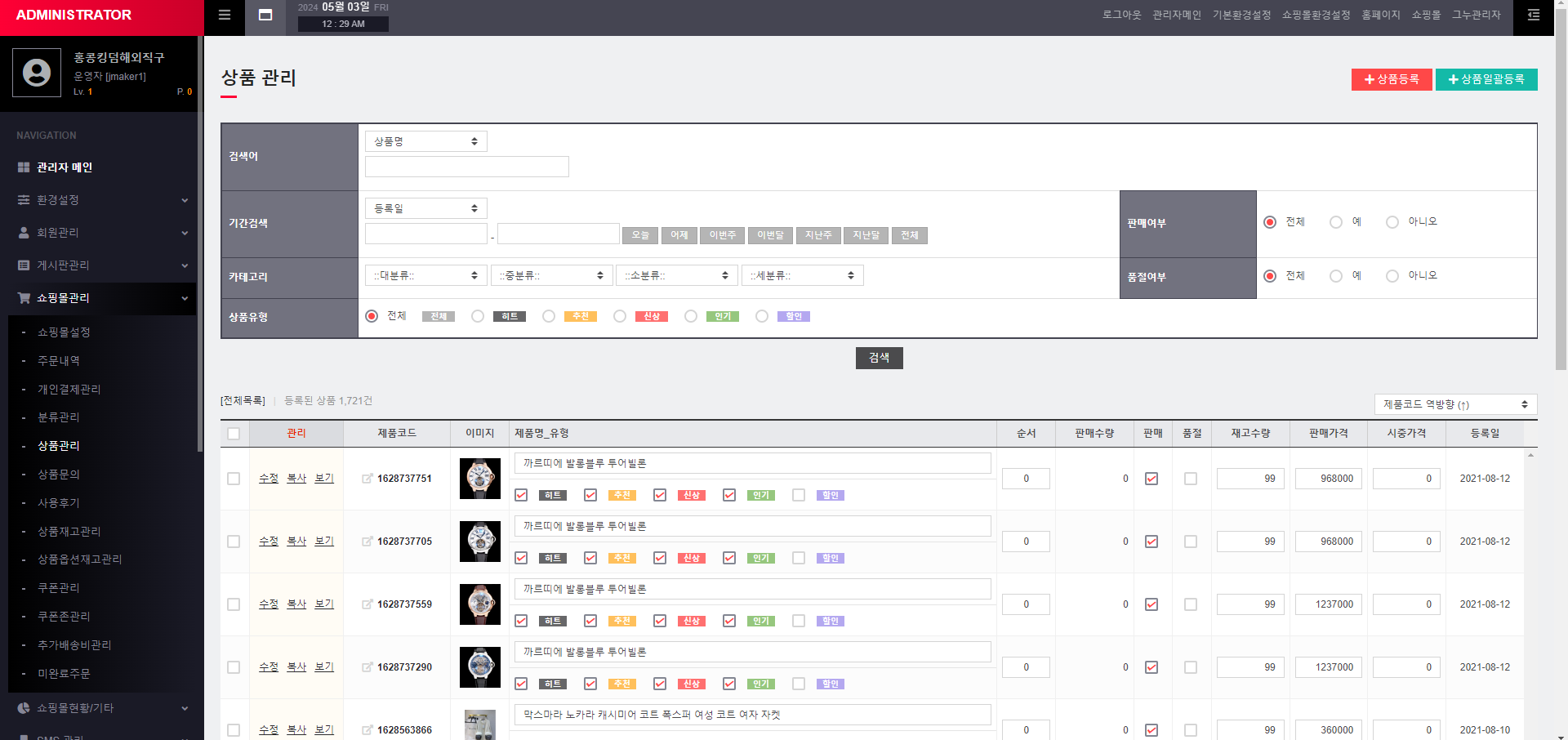Click the 지난달 date shortcut button
The image size is (1568, 740).
[x=866, y=235]
